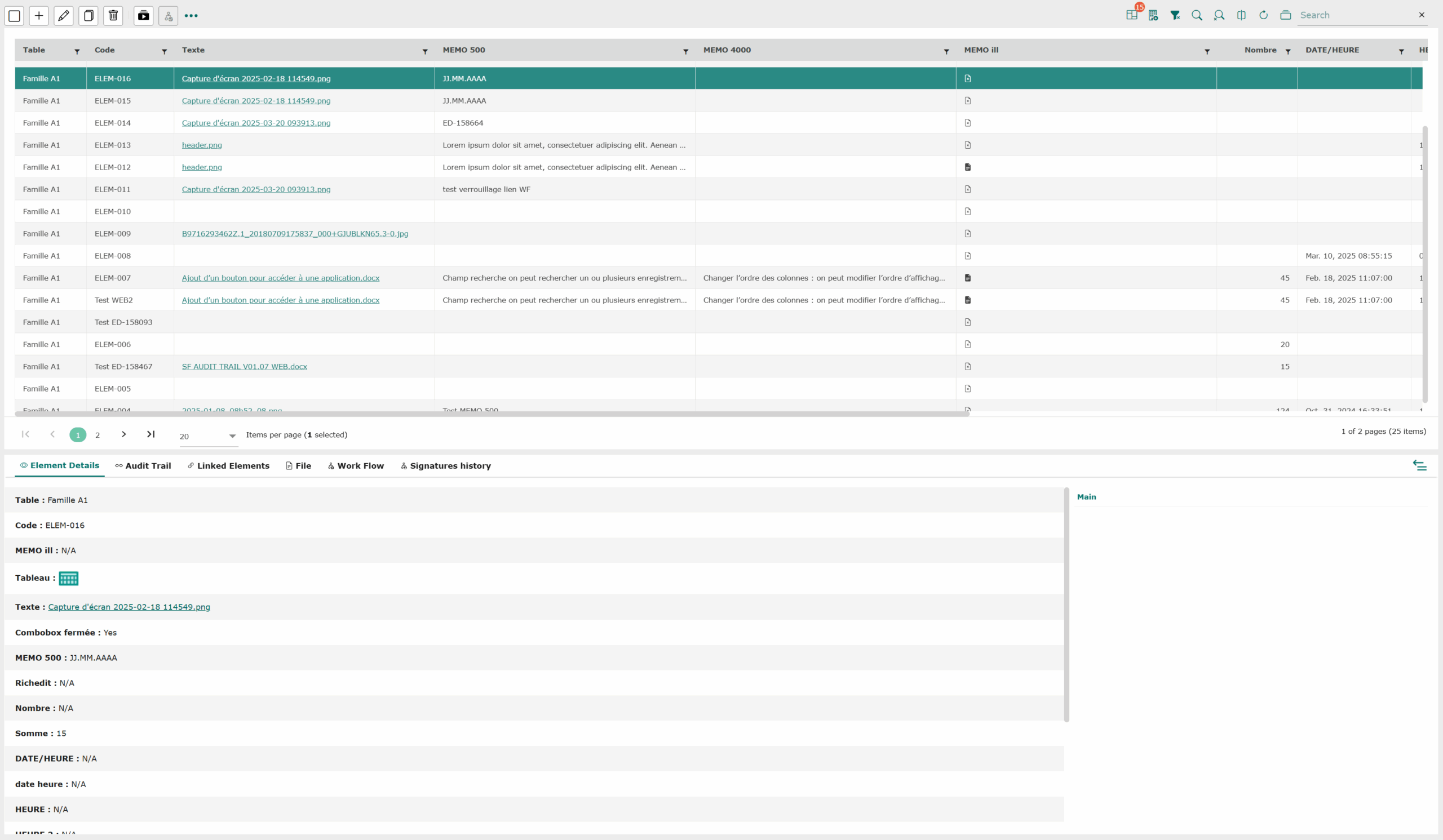Open the SF AUDIT TRAIL V01.07 WEB.docx link

point(245,366)
